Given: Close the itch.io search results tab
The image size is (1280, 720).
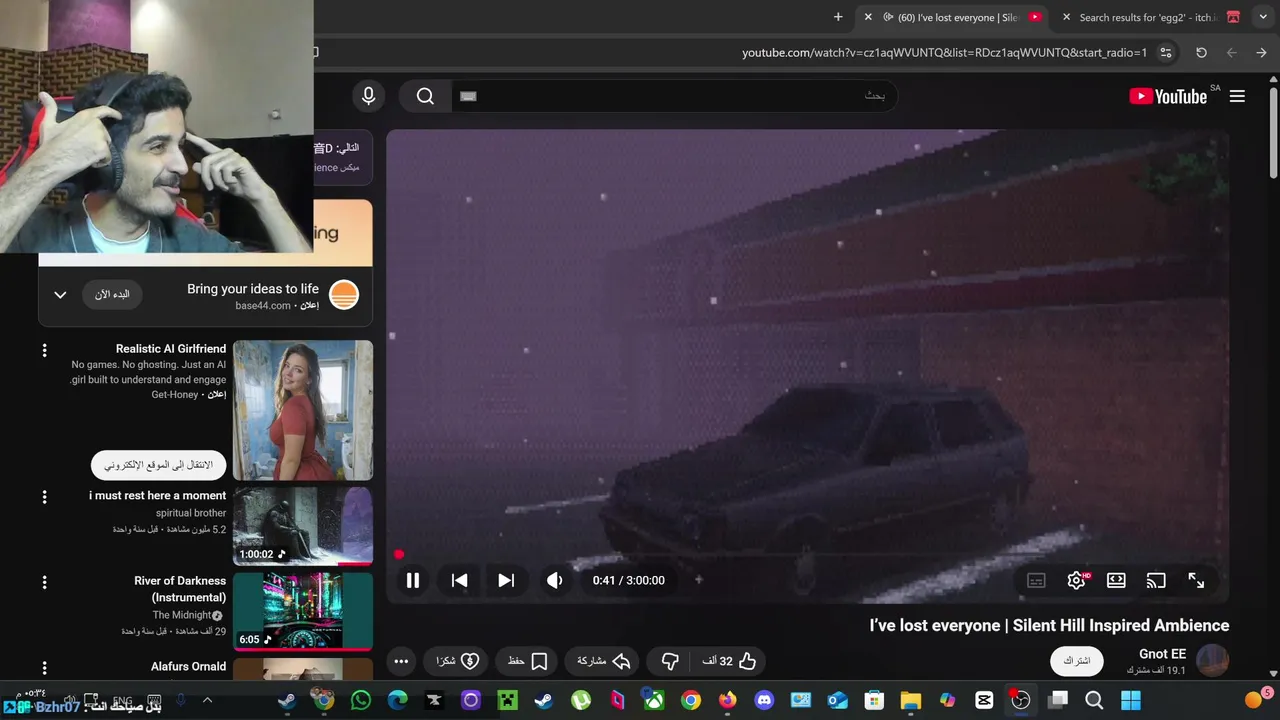Looking at the screenshot, I should pyautogui.click(x=1066, y=17).
